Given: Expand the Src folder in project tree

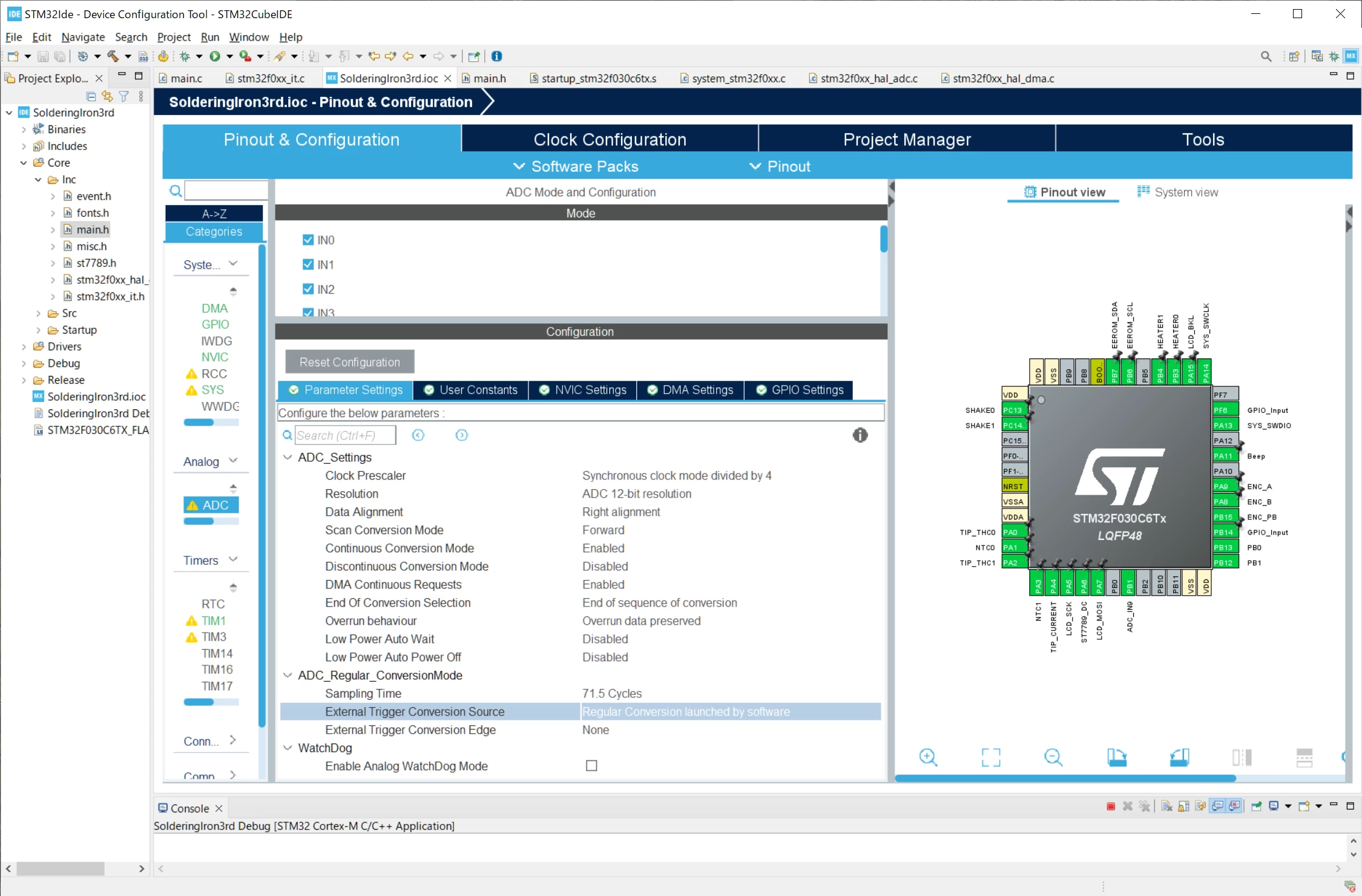Looking at the screenshot, I should tap(38, 314).
